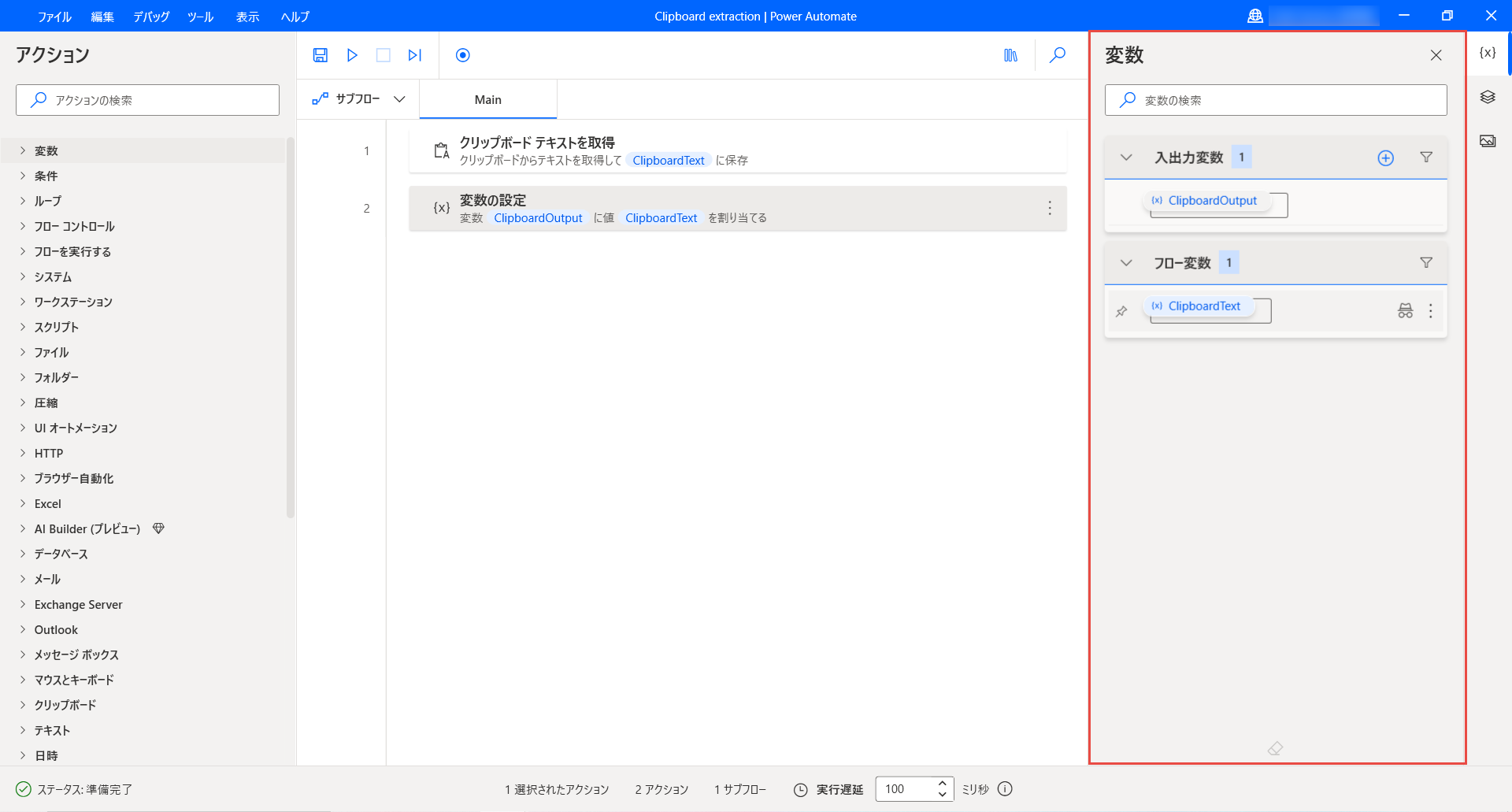Expand the 条件 action group
The height and width of the screenshot is (812, 1512).
click(23, 176)
